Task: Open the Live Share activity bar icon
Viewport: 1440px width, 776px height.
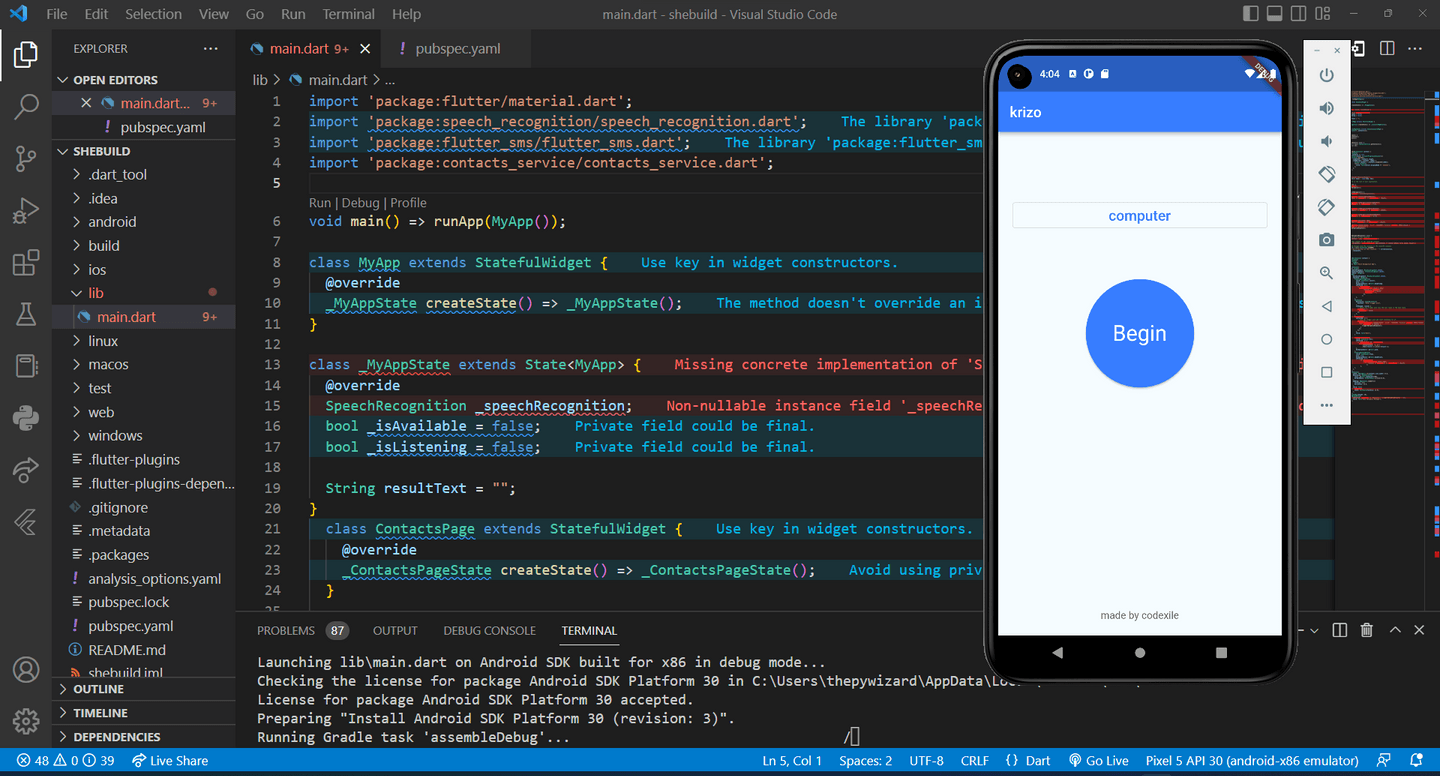Action: (26, 469)
